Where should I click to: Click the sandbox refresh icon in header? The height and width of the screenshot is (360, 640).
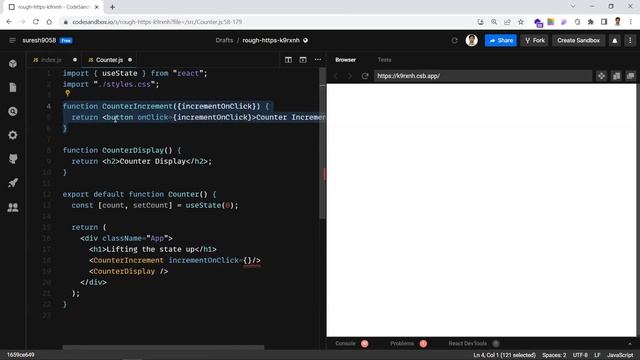454,40
